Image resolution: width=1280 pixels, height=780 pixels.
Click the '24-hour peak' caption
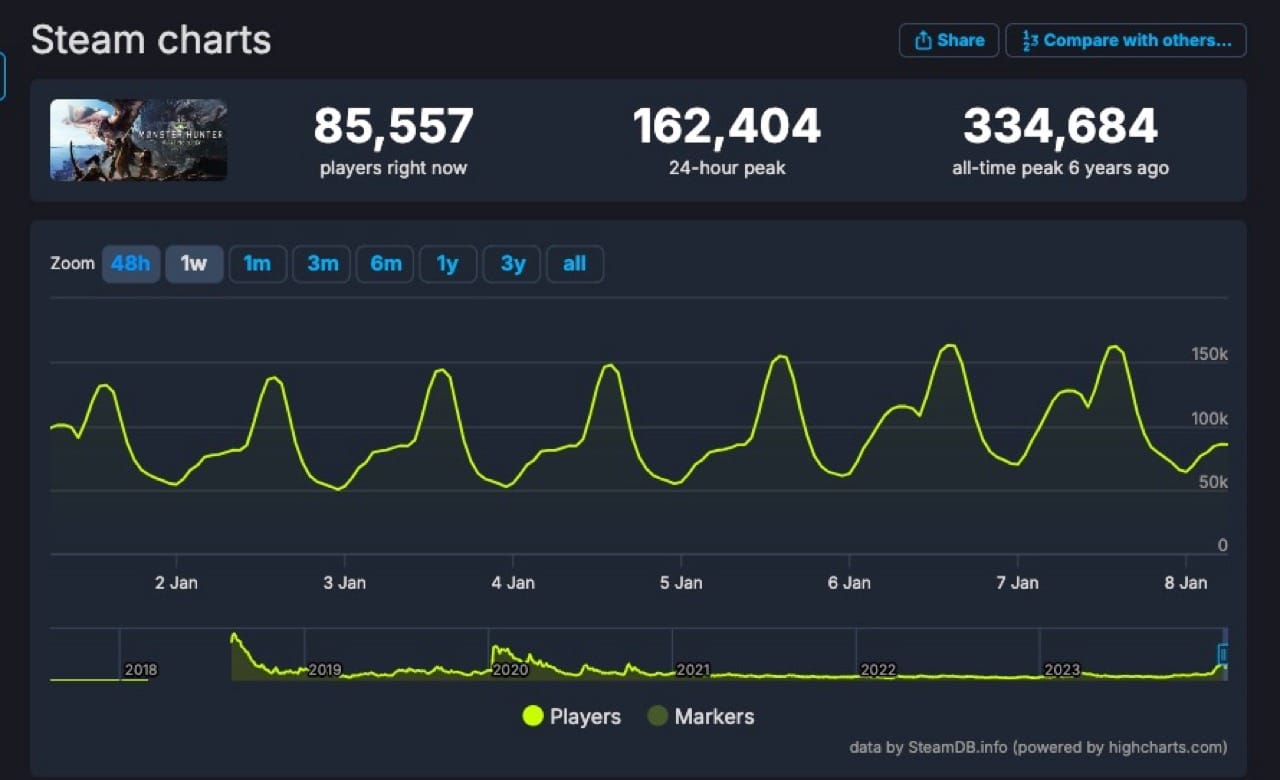point(727,168)
